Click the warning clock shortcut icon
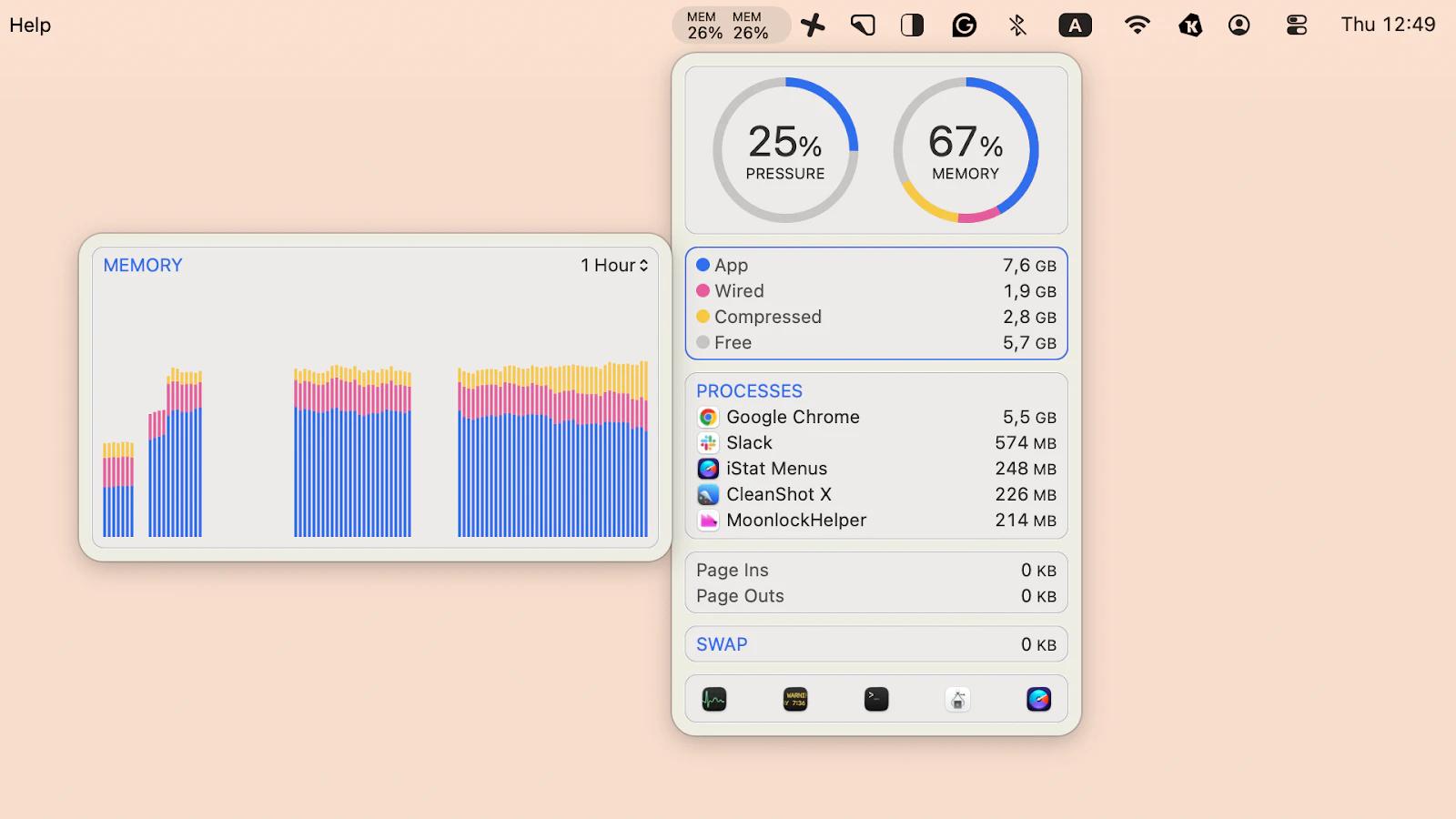 tap(794, 698)
